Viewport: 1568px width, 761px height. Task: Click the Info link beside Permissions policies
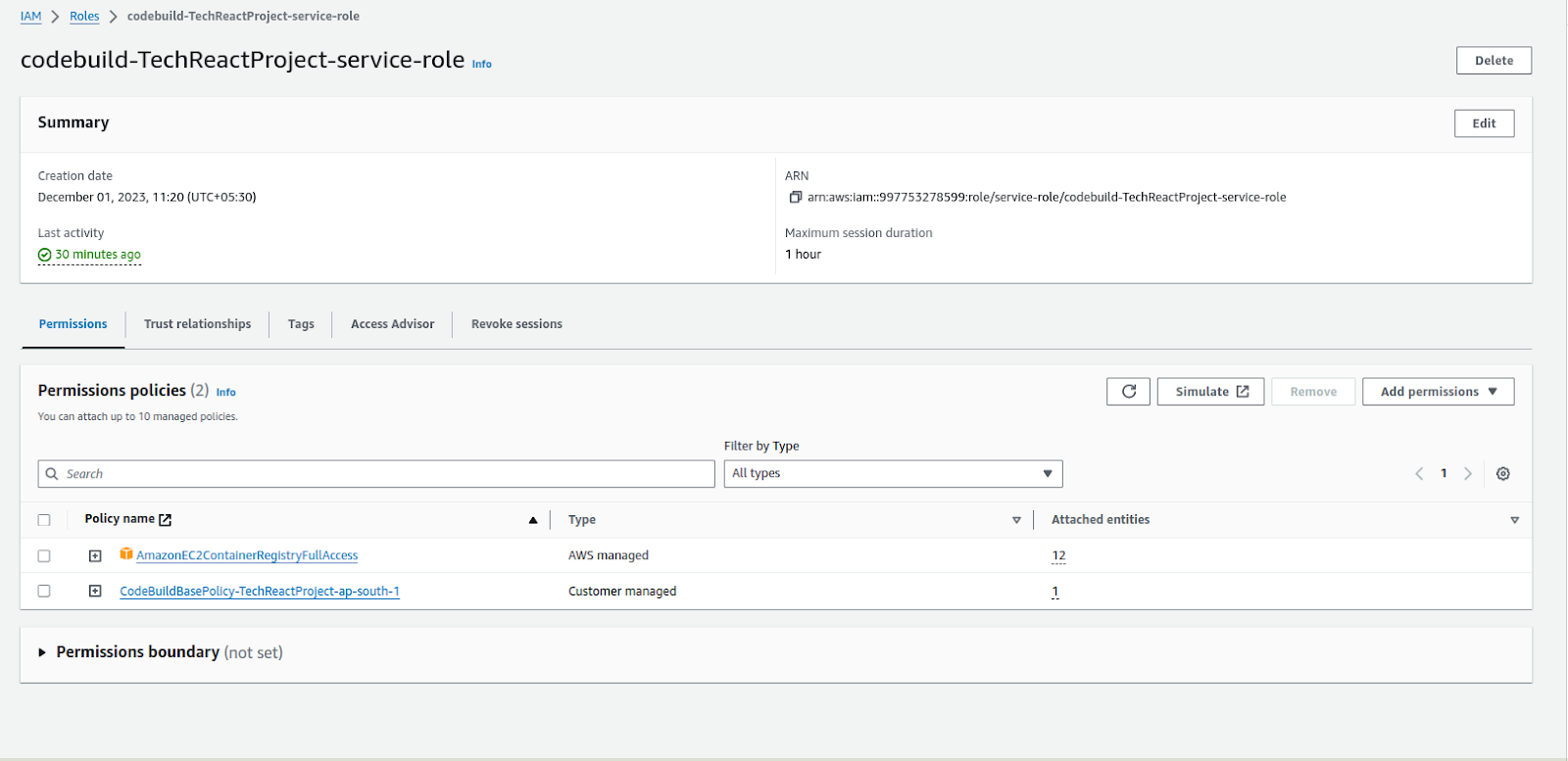[226, 392]
